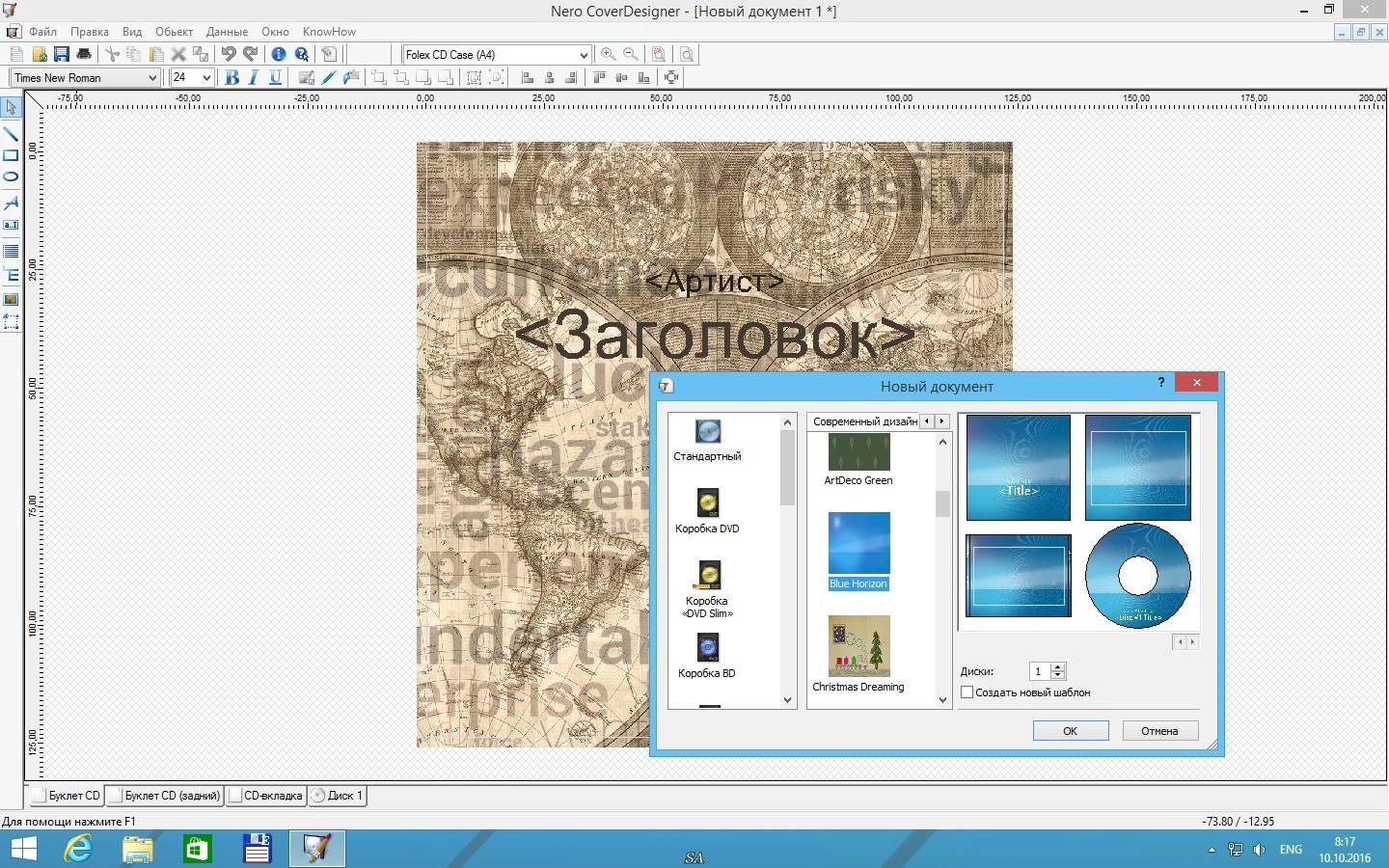1389x868 pixels.
Task: Confirm the dialog with OK
Action: point(1071,731)
